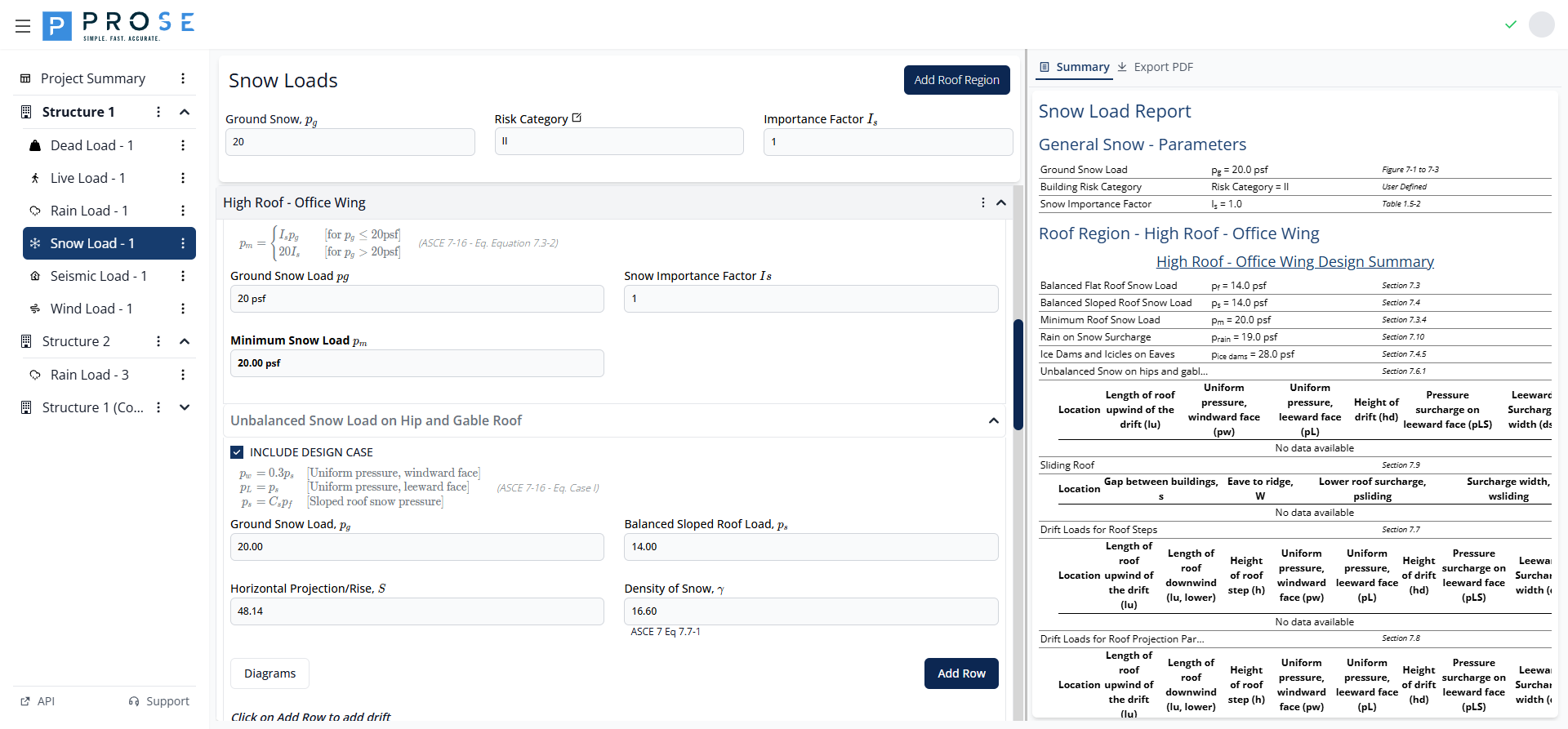The width and height of the screenshot is (1568, 729).
Task: Collapse the Unbalanced Snow Load section
Action: point(993,420)
